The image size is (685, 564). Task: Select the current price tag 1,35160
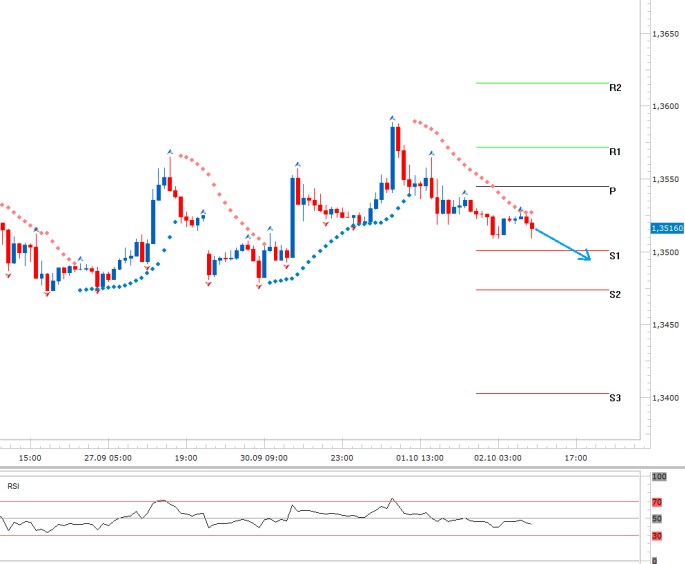point(667,228)
